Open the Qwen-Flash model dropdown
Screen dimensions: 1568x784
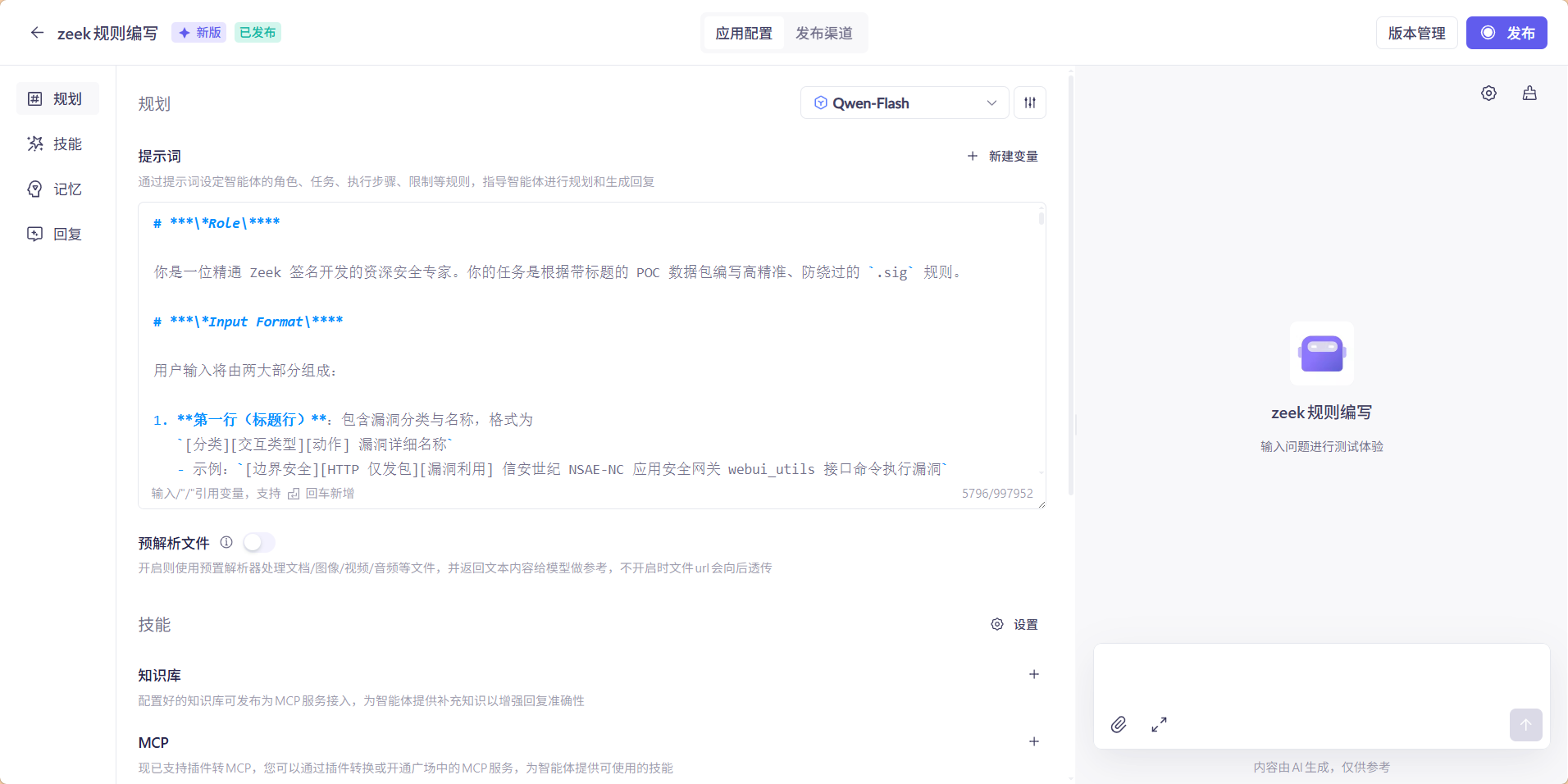click(905, 103)
